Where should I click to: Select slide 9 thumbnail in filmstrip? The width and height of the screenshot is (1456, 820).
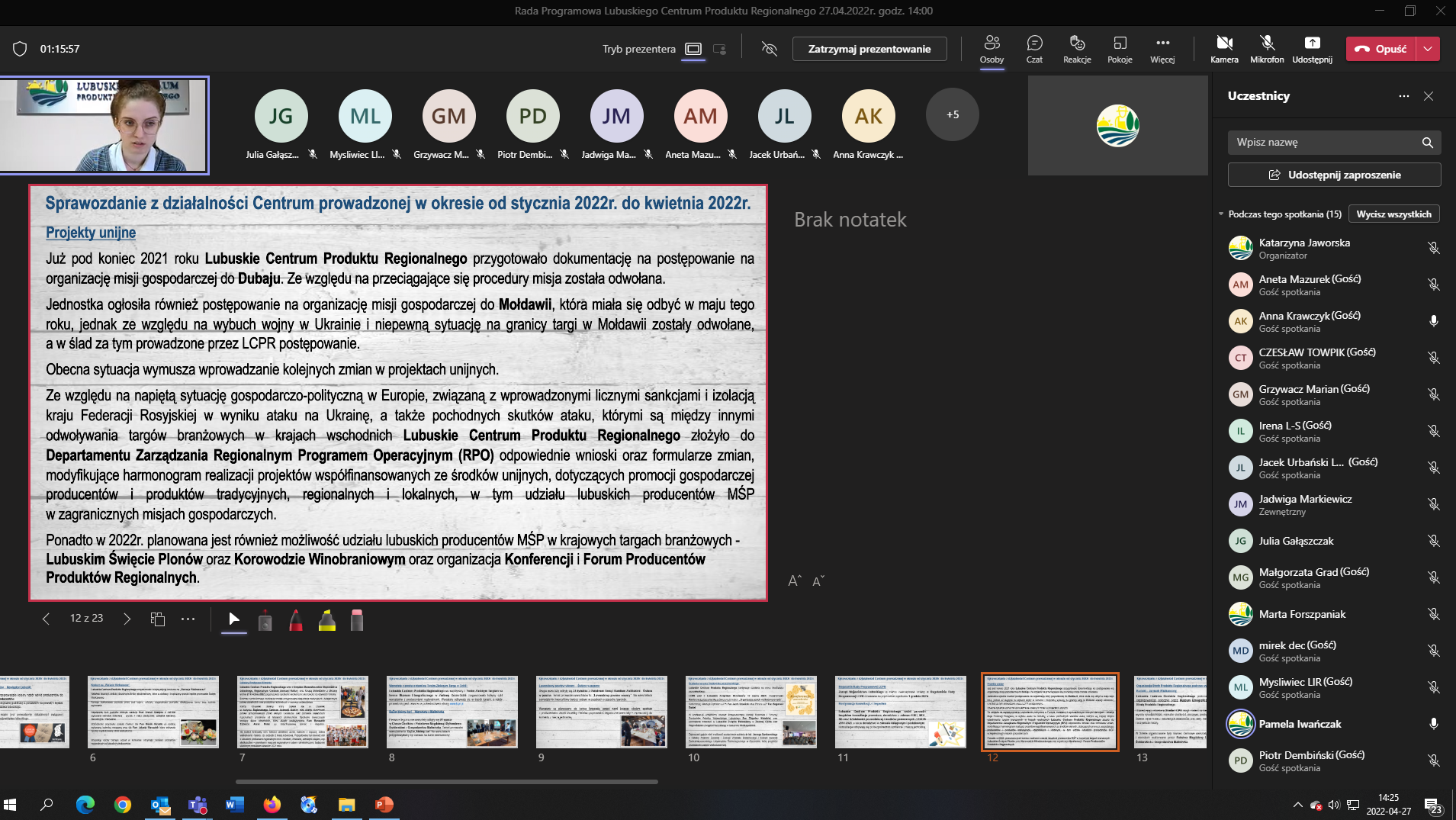click(601, 712)
